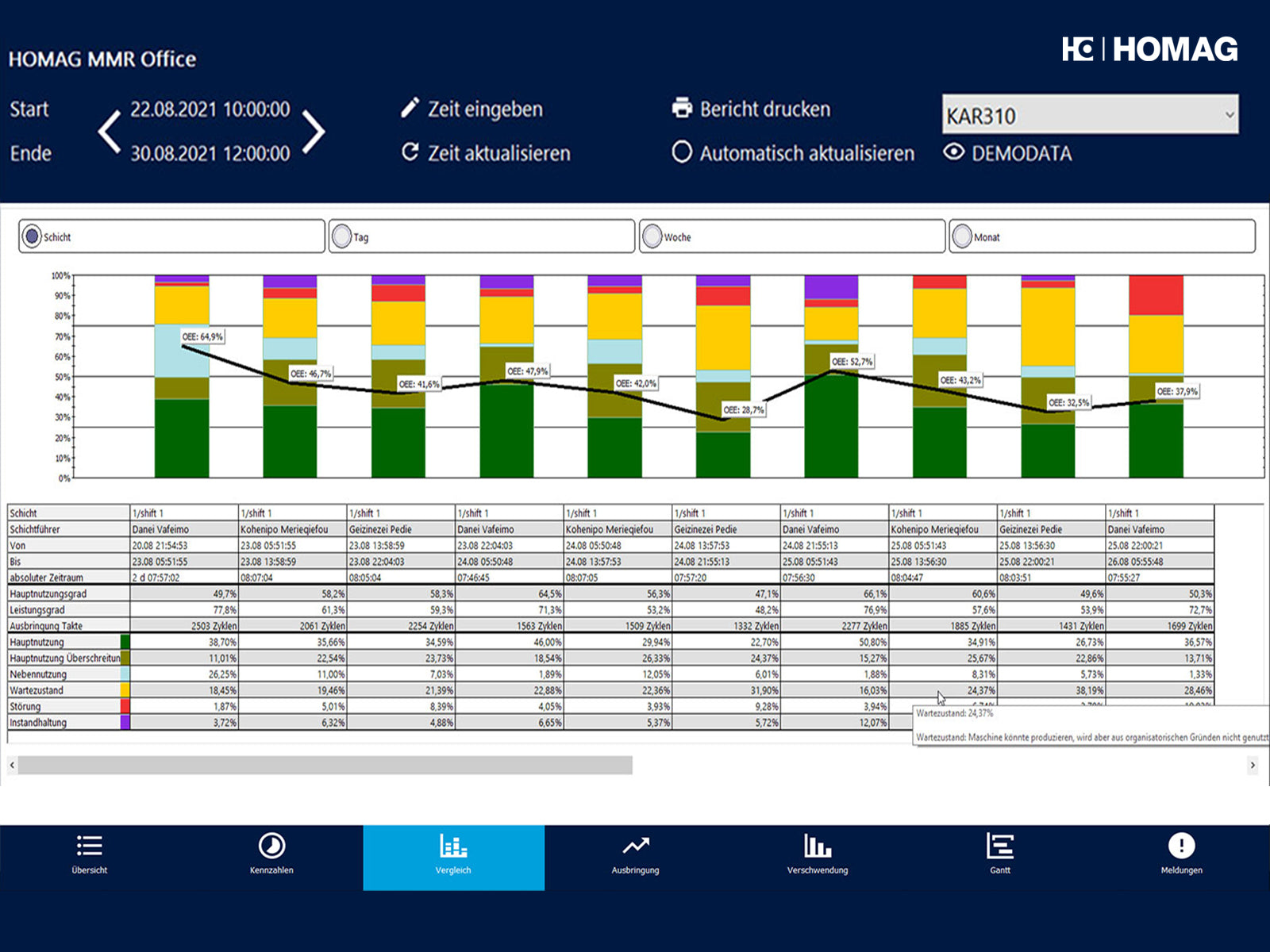Image resolution: width=1270 pixels, height=952 pixels.
Task: Select the Monat radio button
Action: point(962,236)
